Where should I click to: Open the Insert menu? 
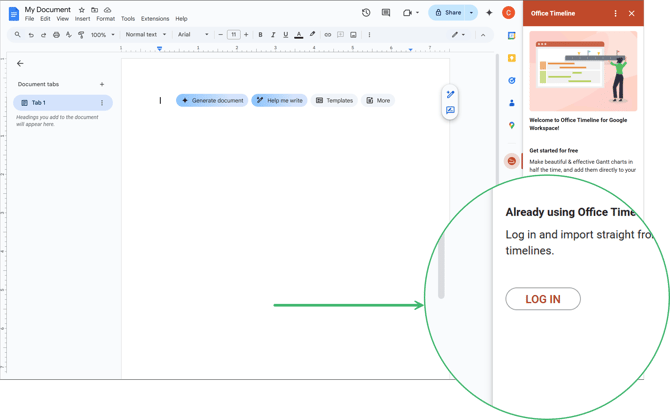(x=82, y=19)
